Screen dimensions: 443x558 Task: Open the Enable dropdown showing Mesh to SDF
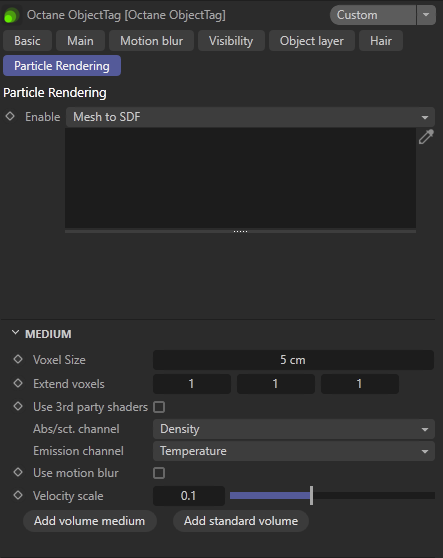(x=250, y=117)
